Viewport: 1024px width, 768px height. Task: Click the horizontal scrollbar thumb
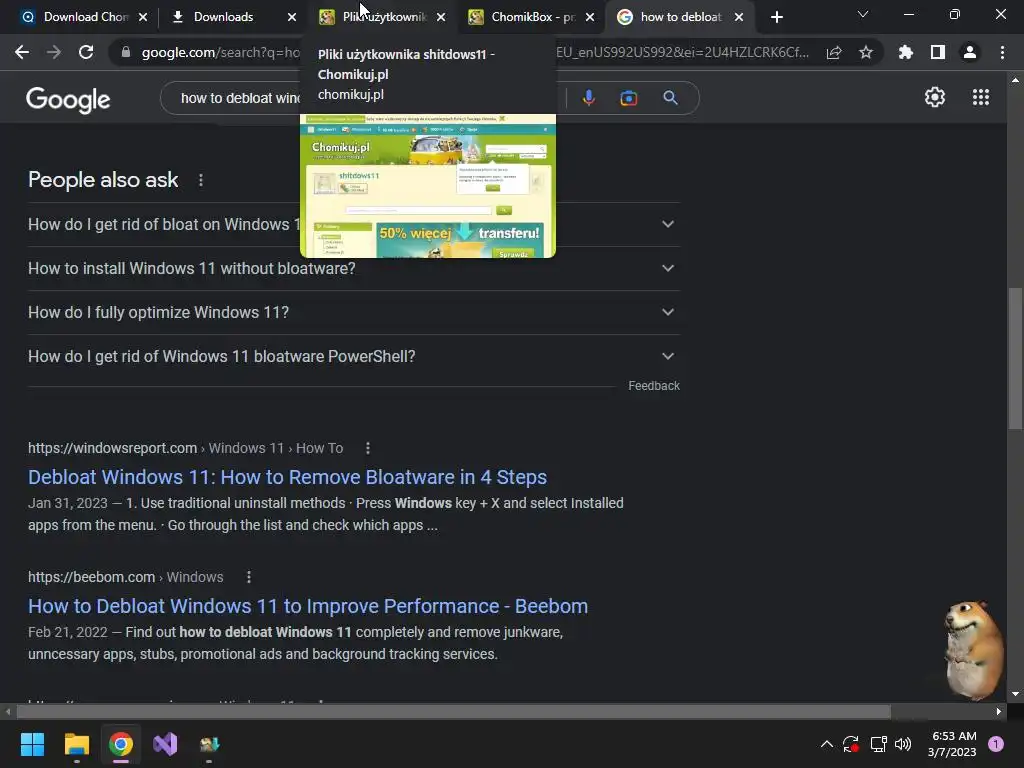(453, 711)
